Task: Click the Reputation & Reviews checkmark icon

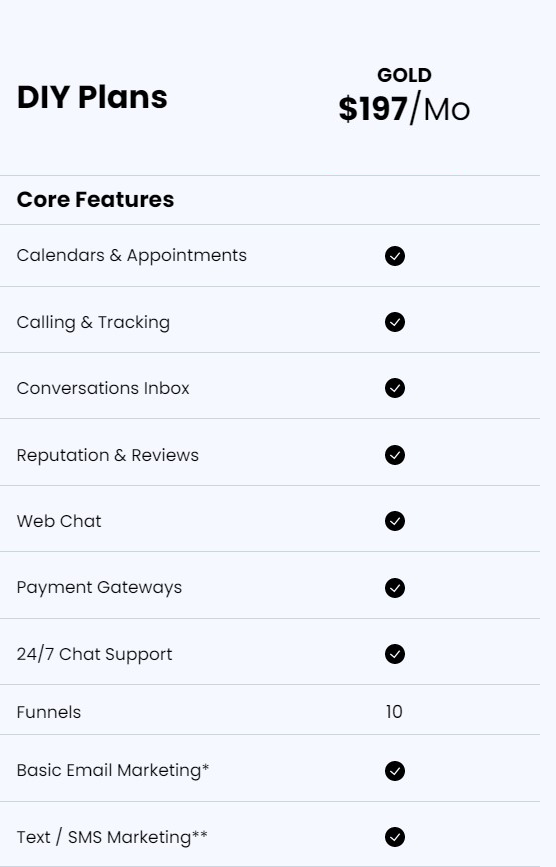Action: 395,455
